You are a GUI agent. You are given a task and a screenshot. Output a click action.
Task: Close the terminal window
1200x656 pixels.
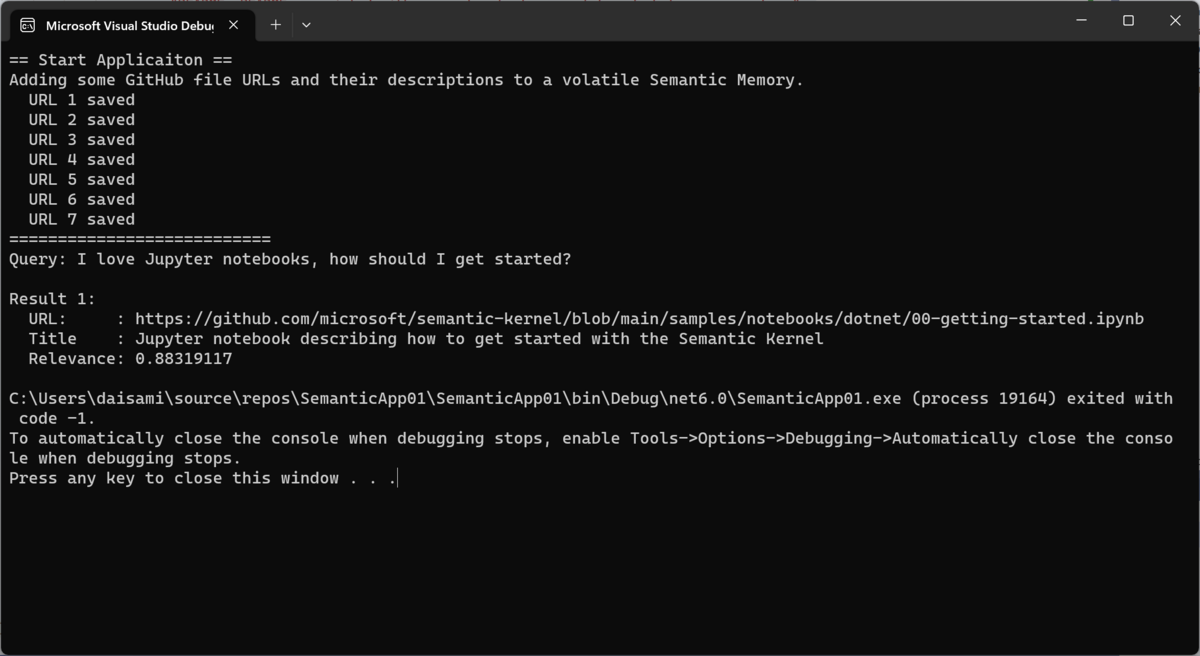tap(1175, 21)
